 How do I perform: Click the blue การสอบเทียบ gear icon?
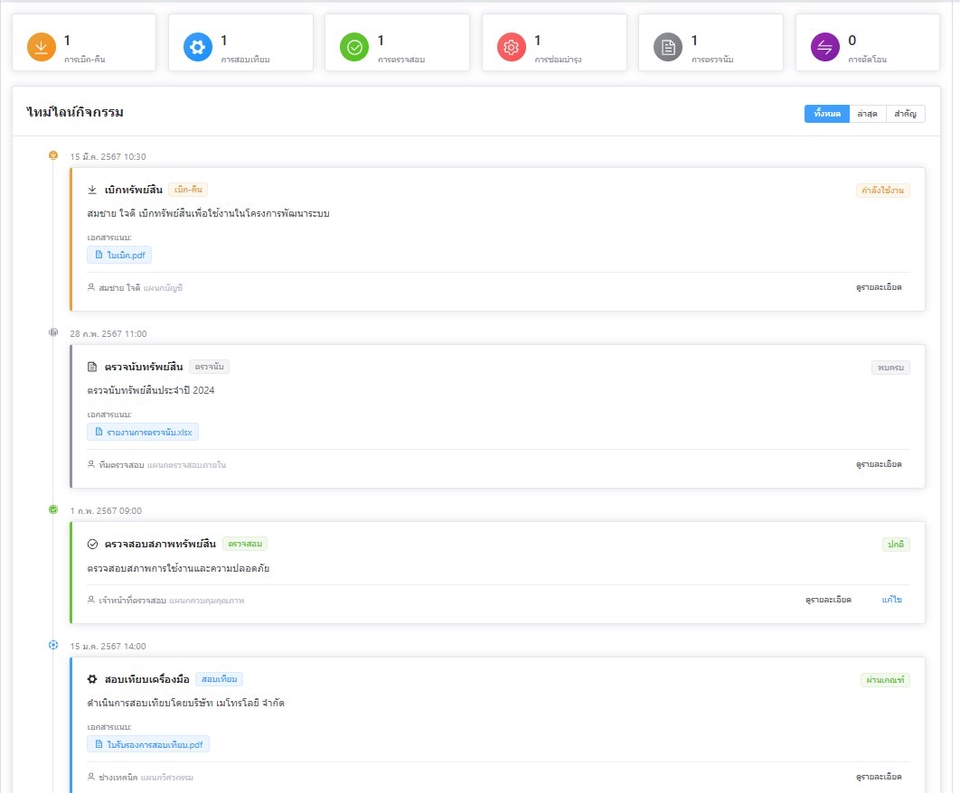coord(198,47)
